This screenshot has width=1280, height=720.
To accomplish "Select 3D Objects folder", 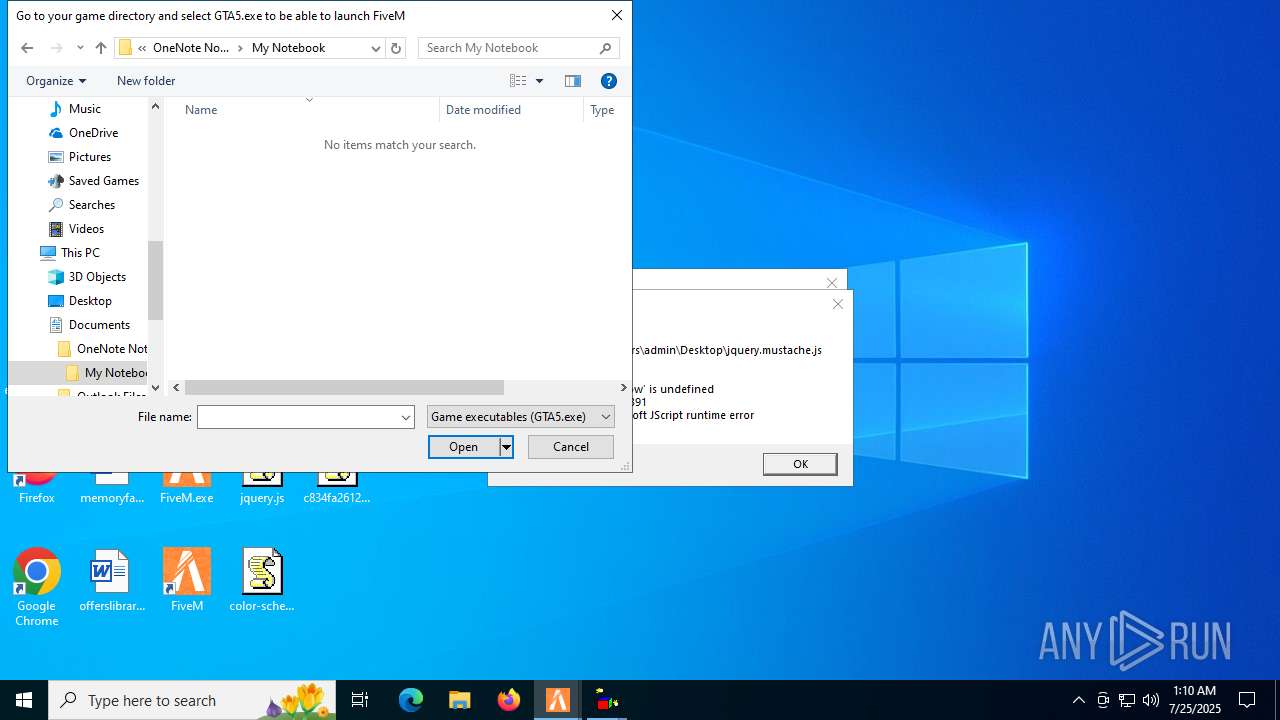I will [x=97, y=277].
